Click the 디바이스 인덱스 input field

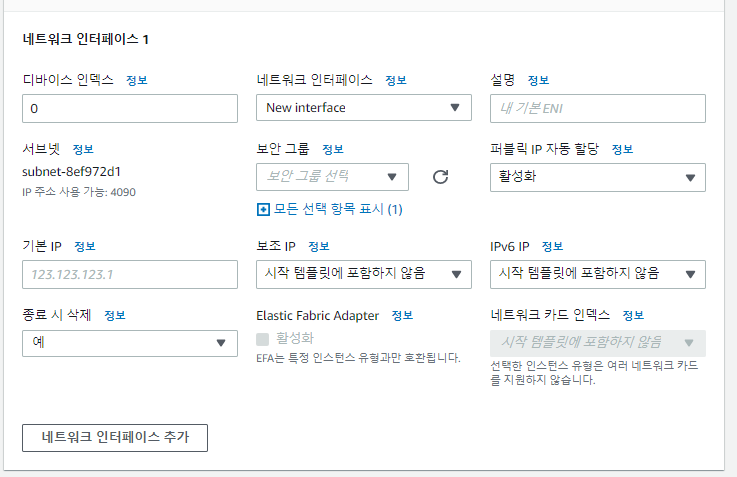[x=130, y=109]
